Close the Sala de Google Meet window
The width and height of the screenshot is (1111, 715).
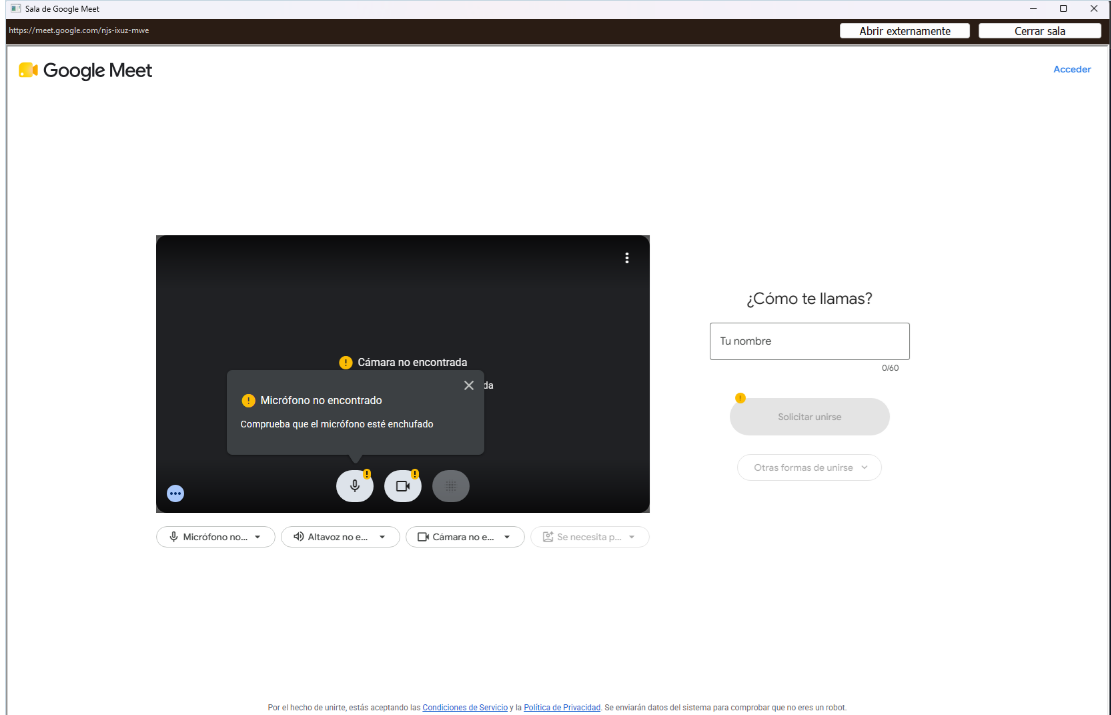[x=1093, y=9]
